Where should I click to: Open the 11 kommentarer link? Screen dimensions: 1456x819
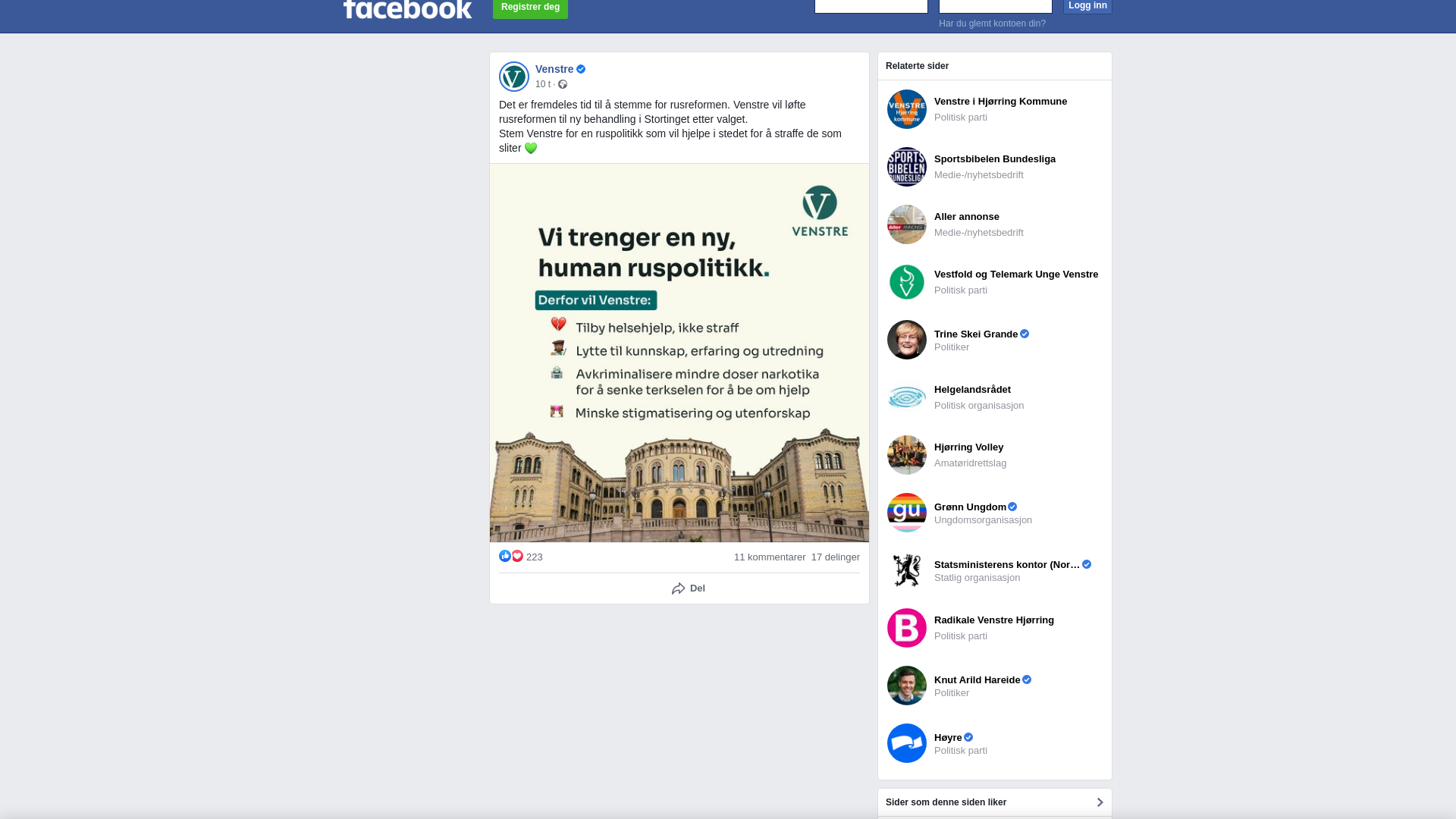770,557
